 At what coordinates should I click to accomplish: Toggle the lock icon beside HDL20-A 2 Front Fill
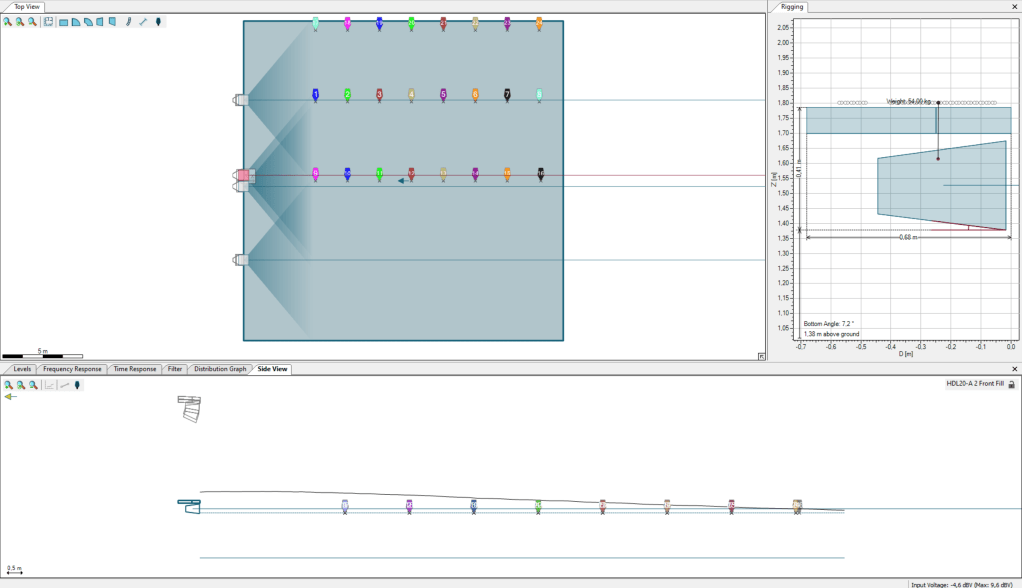1011,384
